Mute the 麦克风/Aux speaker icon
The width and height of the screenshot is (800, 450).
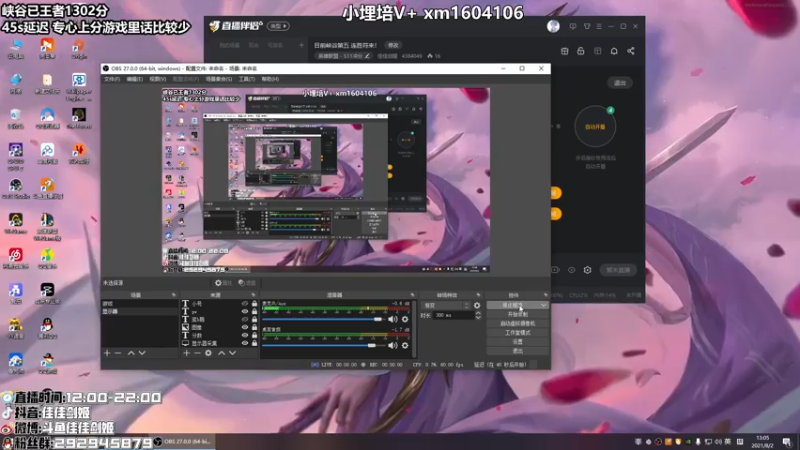[x=392, y=319]
